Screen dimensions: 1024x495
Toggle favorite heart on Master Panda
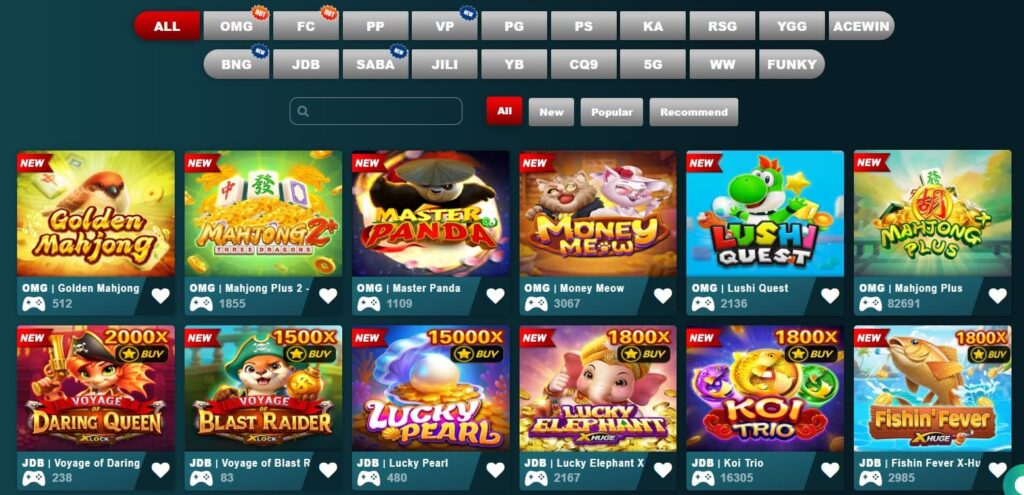coord(495,296)
